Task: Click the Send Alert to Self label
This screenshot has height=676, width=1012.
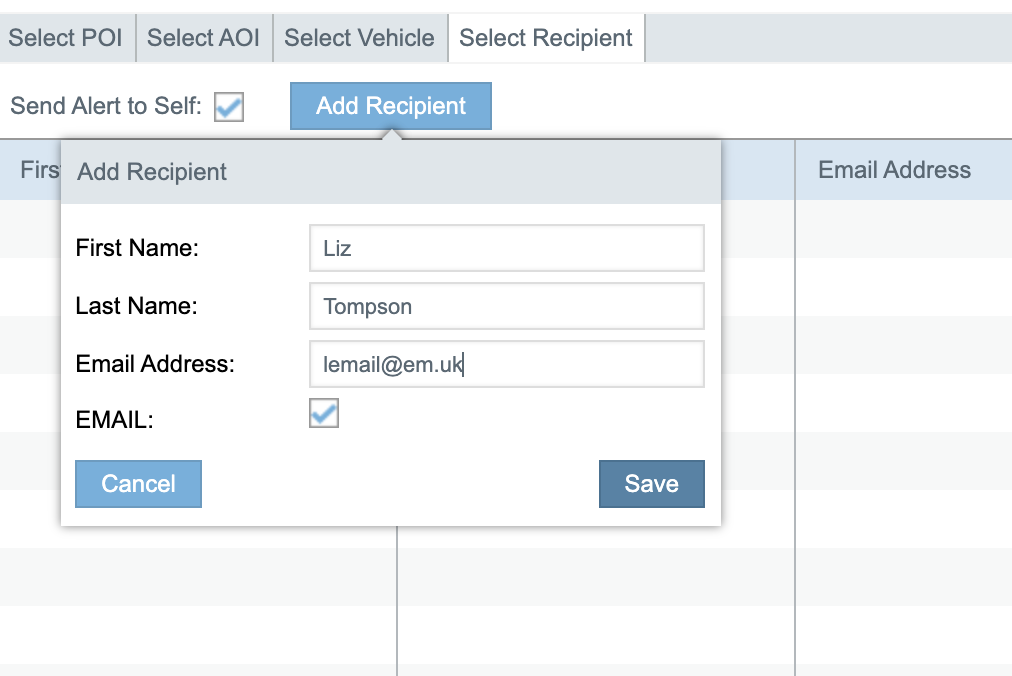Action: (x=106, y=106)
